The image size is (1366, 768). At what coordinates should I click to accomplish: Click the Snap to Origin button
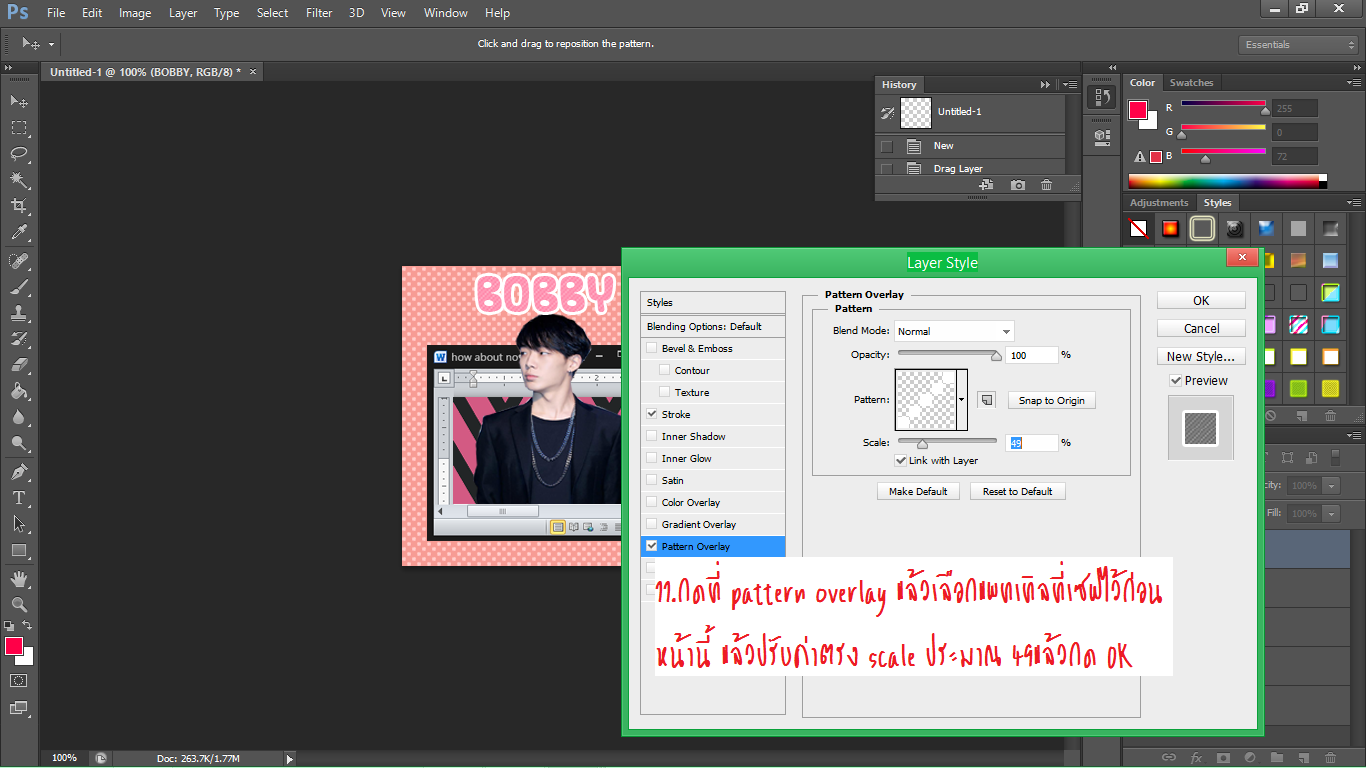[1051, 400]
